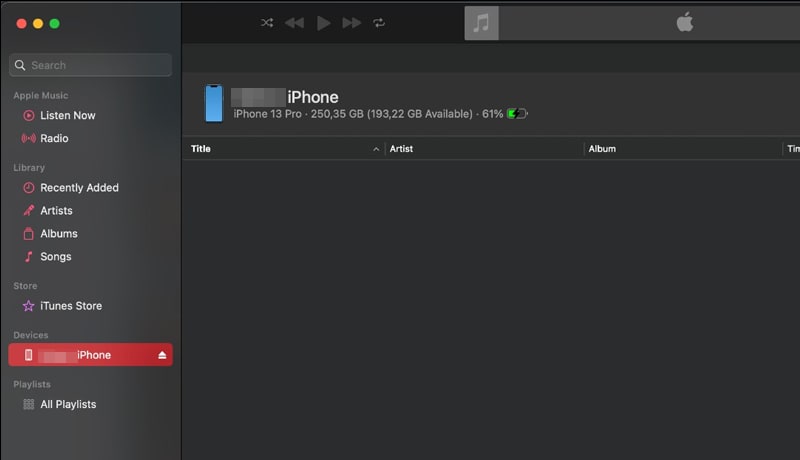The height and width of the screenshot is (460, 800).
Task: Click the Albums icon
Action: point(29,234)
